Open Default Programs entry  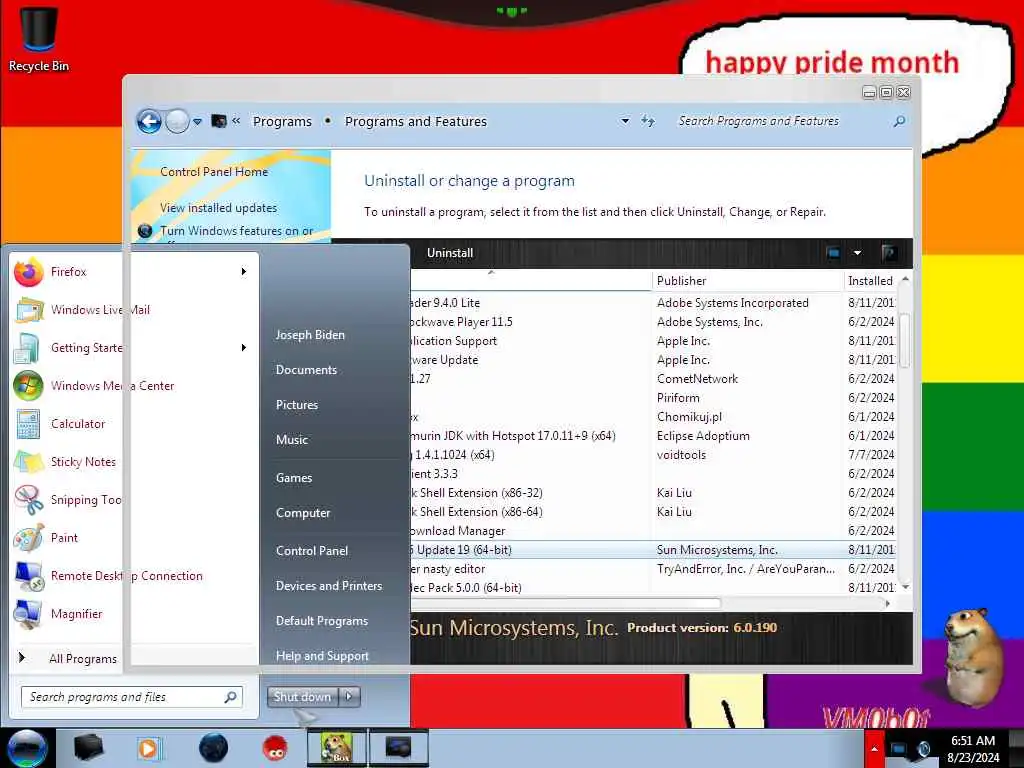(322, 621)
